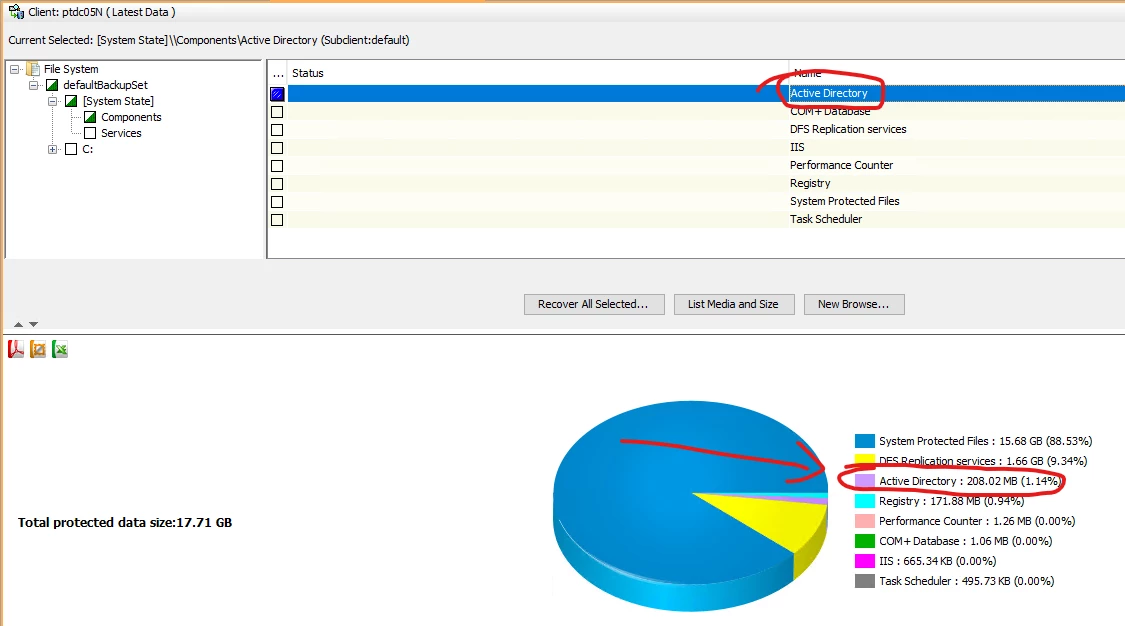Click the Registry cyan legend swatch
1125x626 pixels.
point(865,501)
